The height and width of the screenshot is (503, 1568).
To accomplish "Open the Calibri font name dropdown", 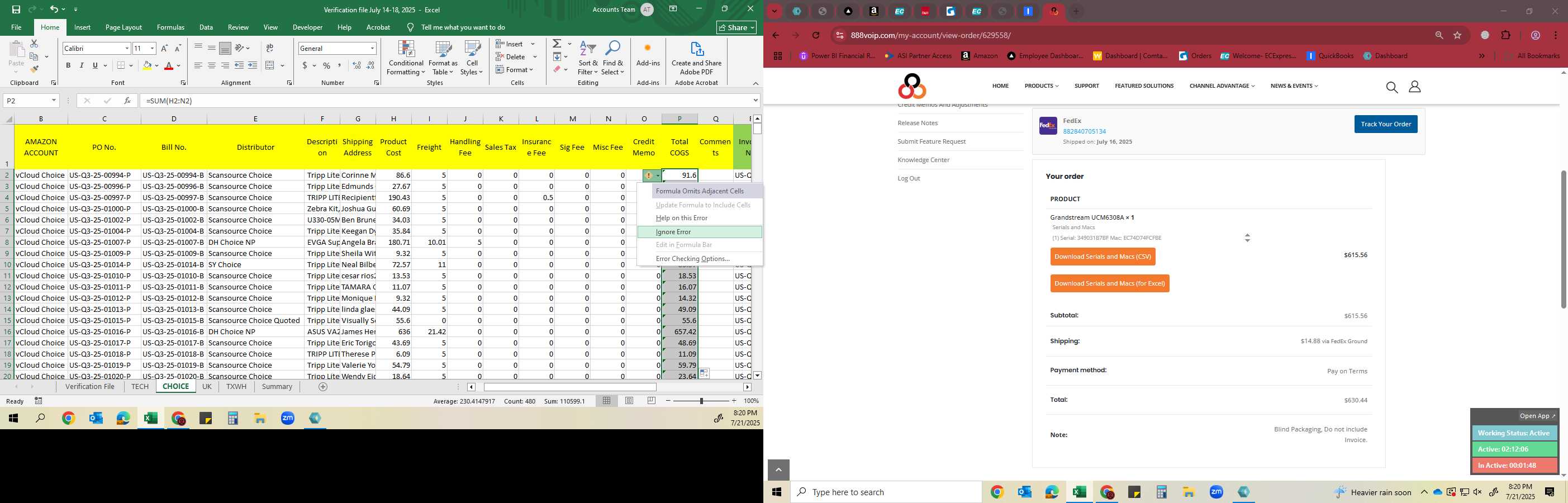I will pyautogui.click(x=127, y=48).
